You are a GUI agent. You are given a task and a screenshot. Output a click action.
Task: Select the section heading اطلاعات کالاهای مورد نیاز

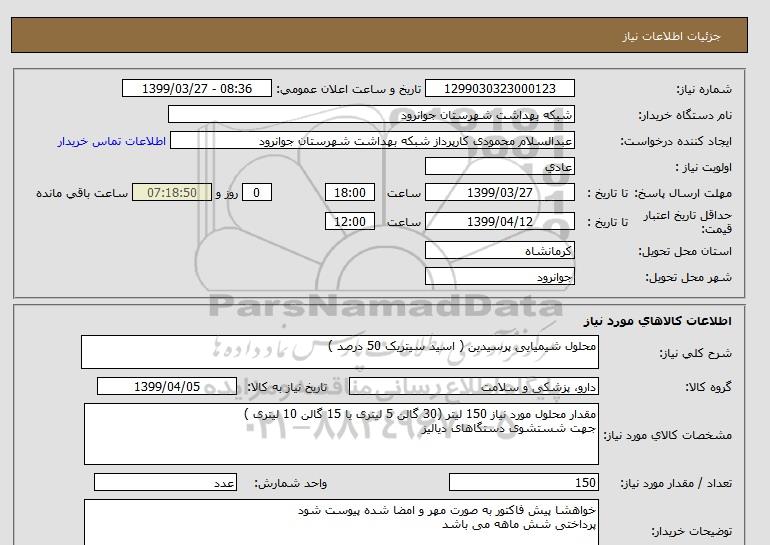pos(658,321)
